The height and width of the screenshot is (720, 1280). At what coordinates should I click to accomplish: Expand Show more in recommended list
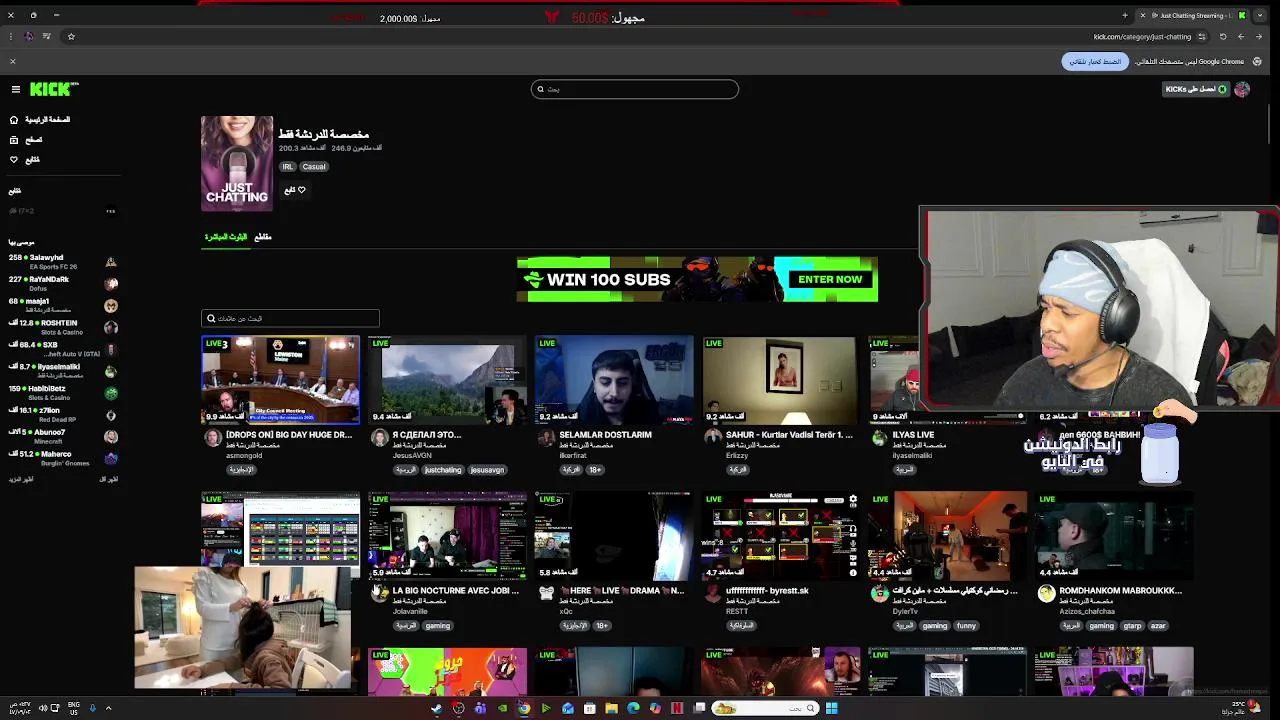coord(21,480)
